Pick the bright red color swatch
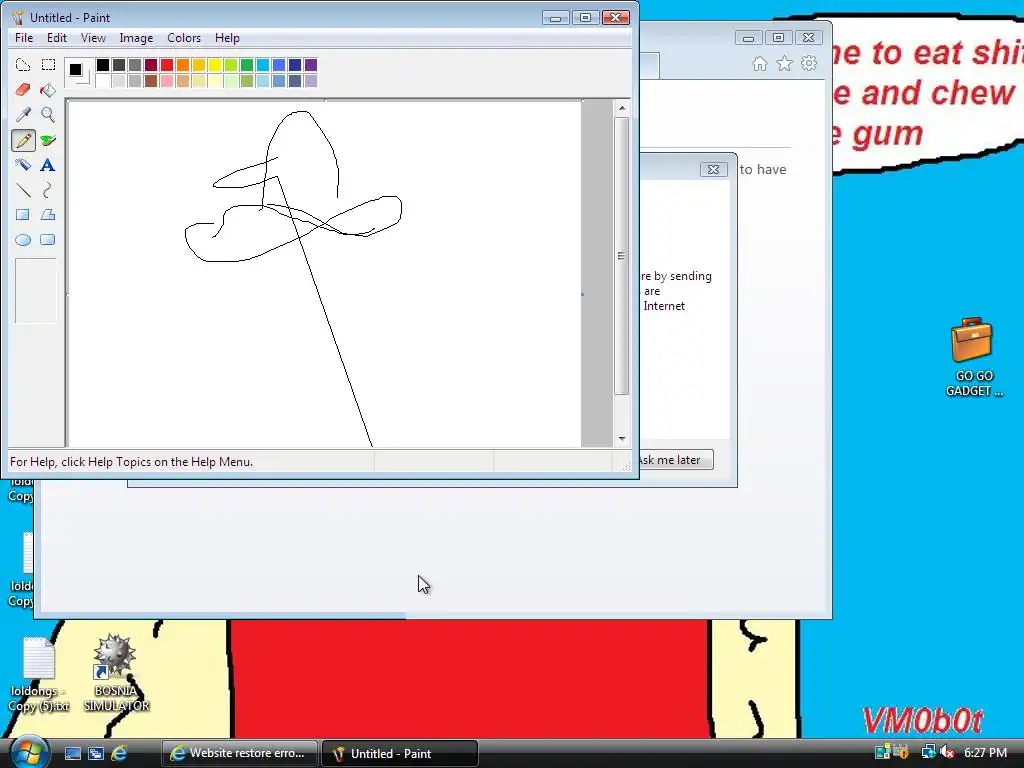The image size is (1024, 768). (167, 65)
